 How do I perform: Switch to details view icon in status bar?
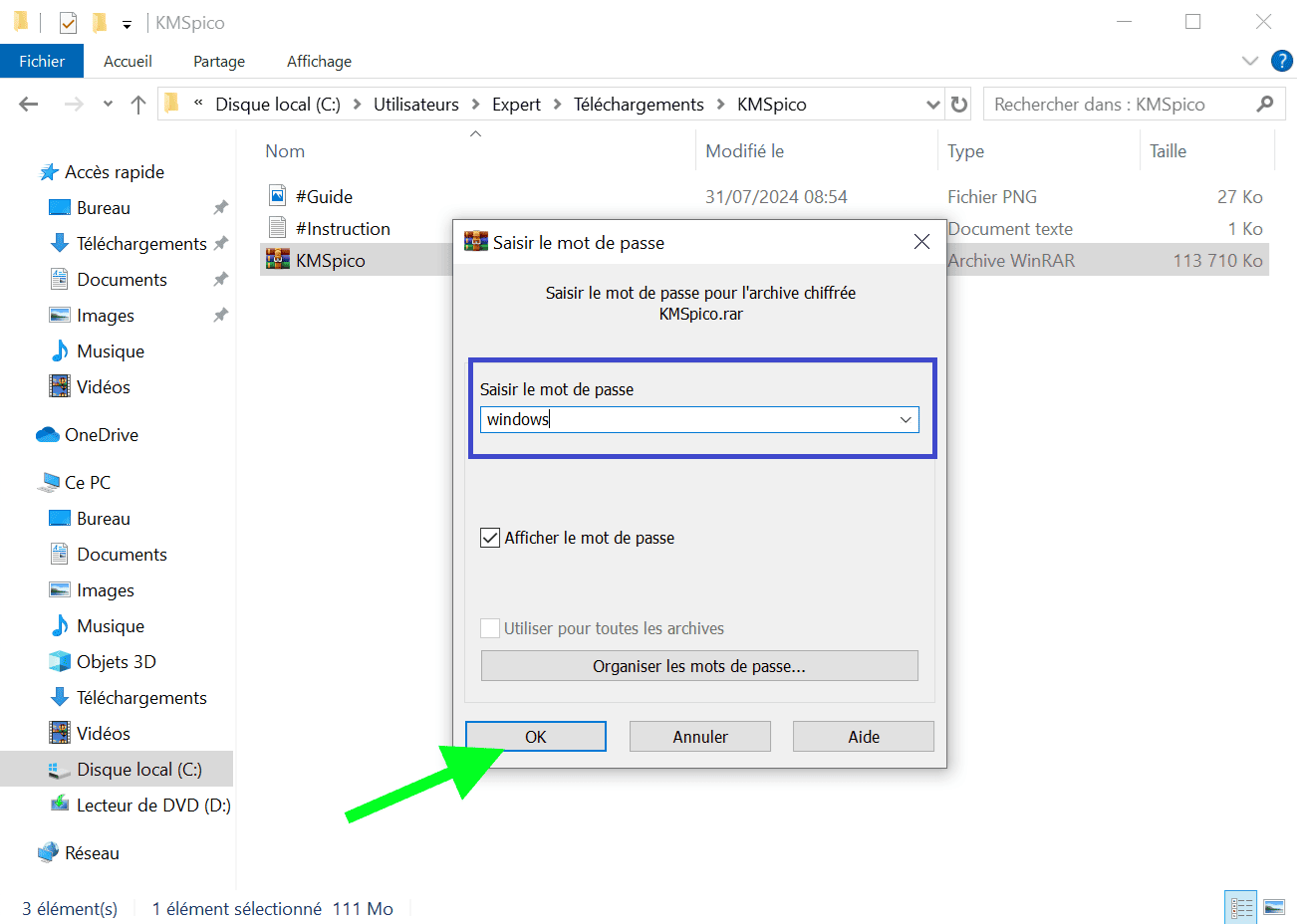tap(1241, 907)
